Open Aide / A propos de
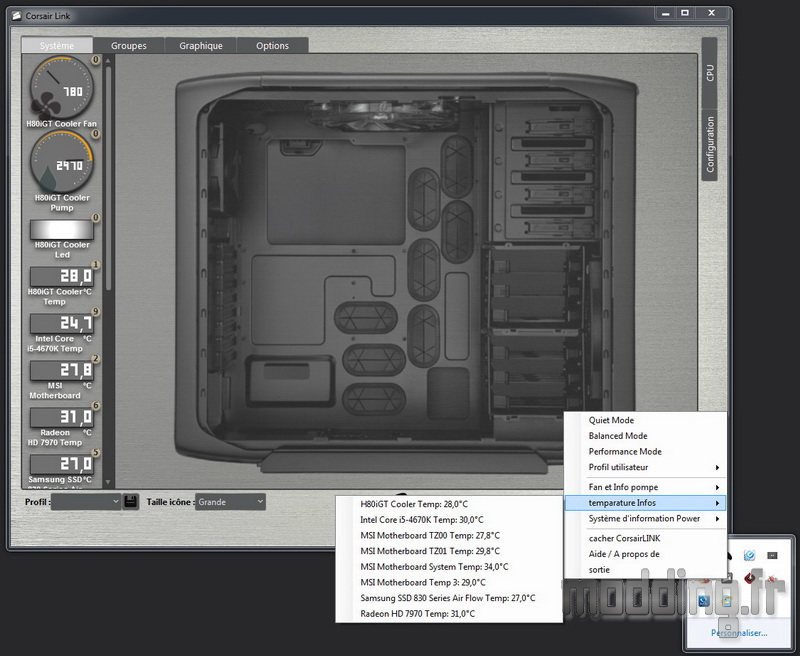 pos(645,554)
